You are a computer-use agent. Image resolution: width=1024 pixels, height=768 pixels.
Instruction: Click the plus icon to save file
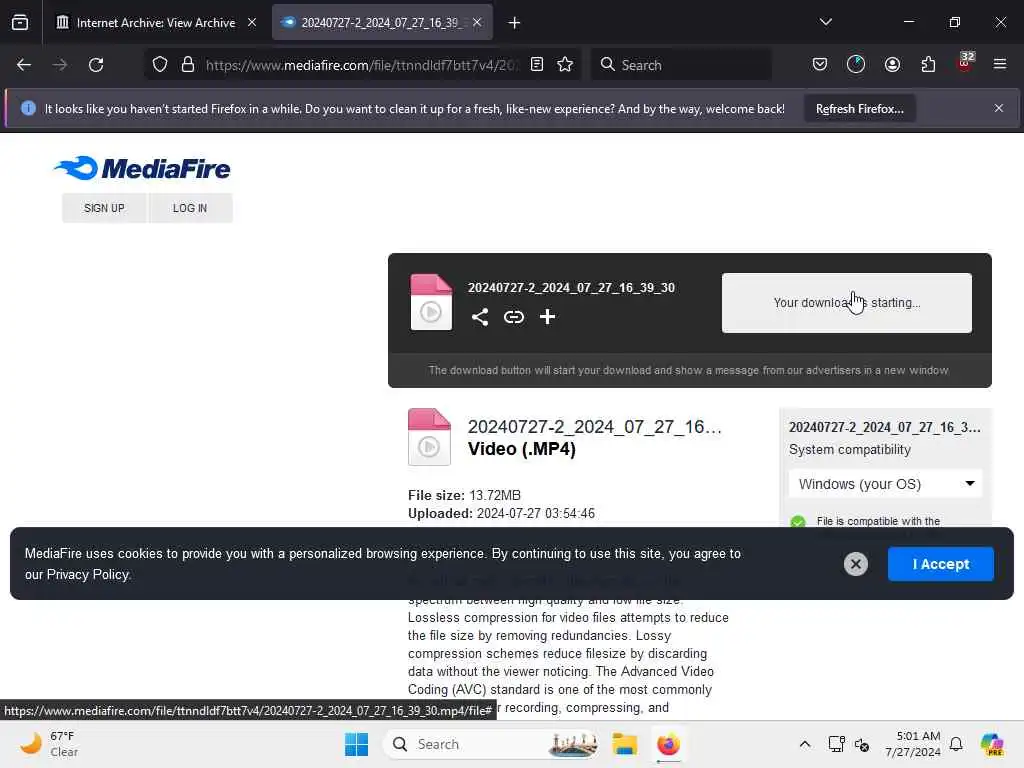click(x=547, y=317)
